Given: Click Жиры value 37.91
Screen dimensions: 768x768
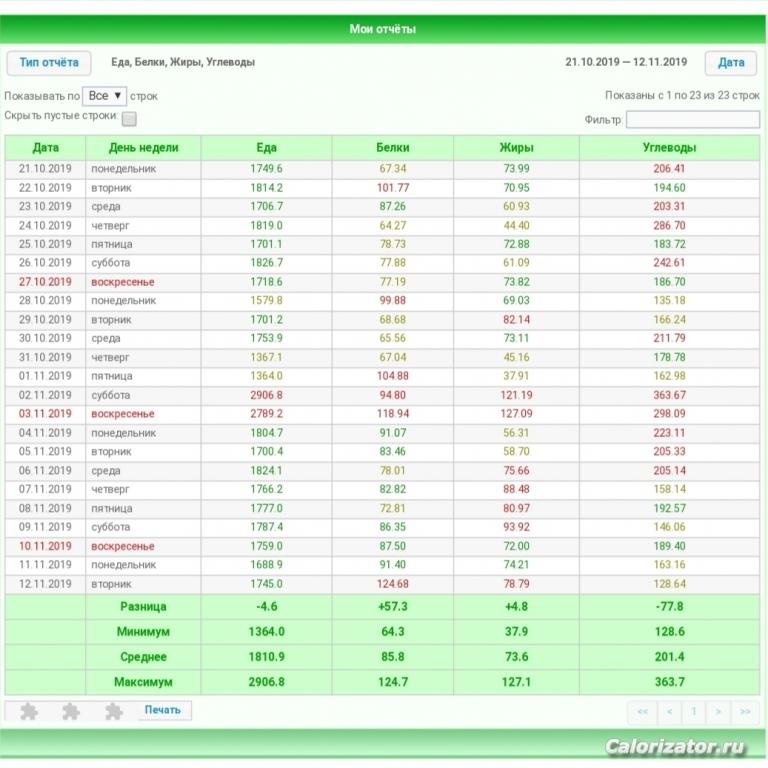Looking at the screenshot, I should tap(516, 376).
